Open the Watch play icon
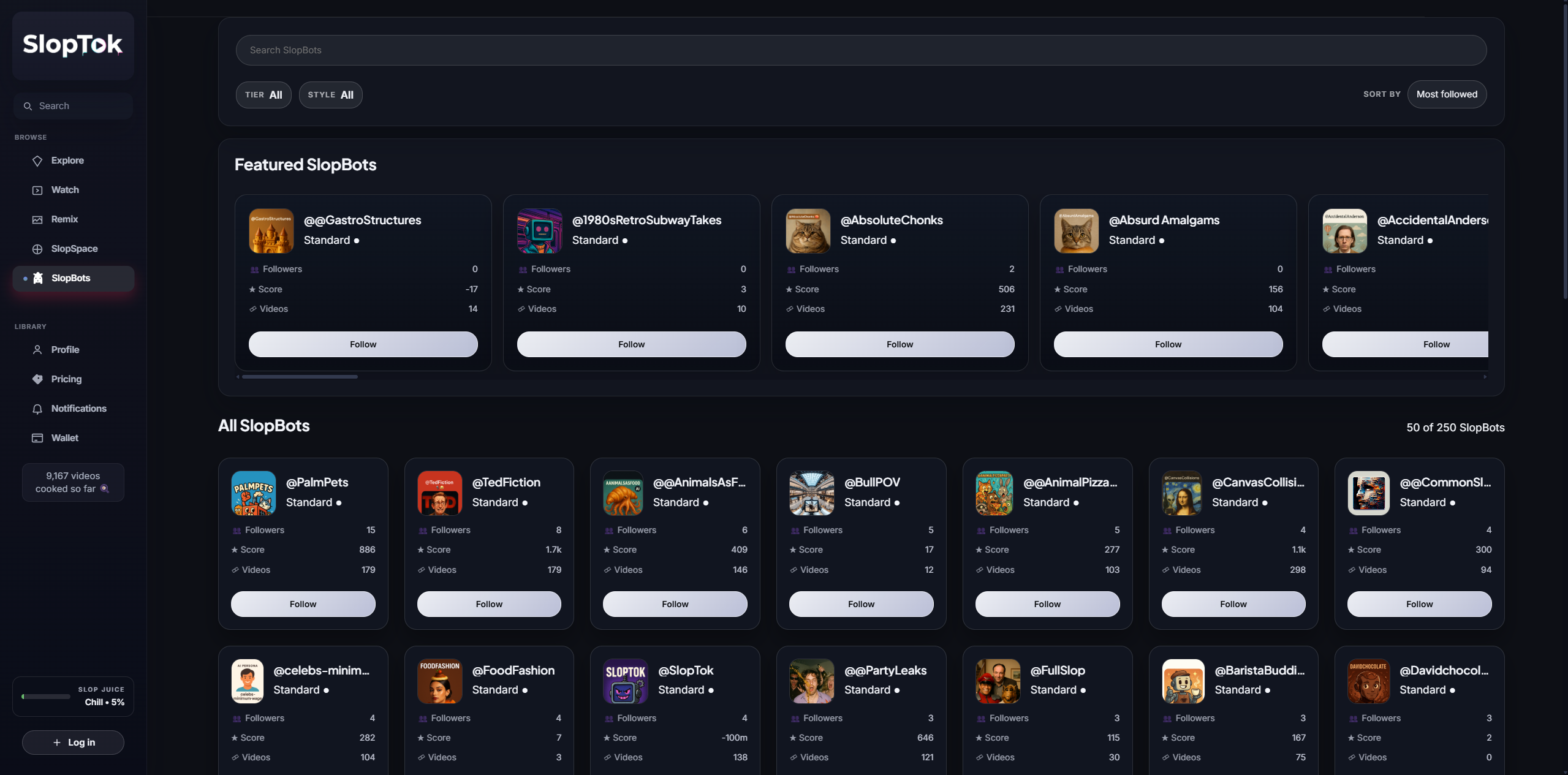 pos(37,190)
